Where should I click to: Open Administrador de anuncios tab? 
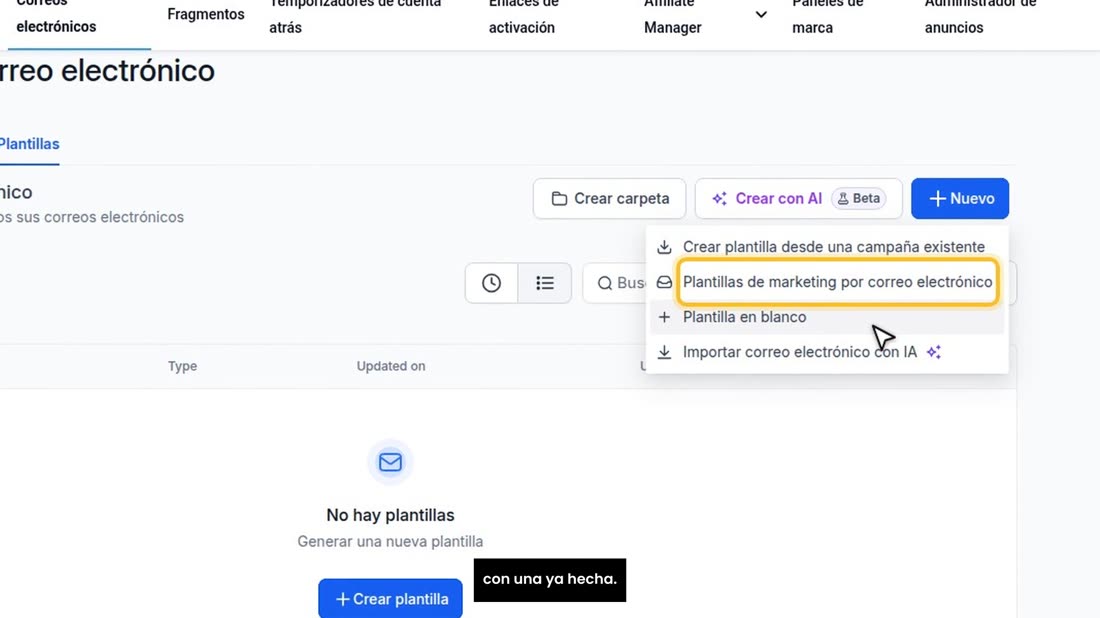tap(980, 14)
